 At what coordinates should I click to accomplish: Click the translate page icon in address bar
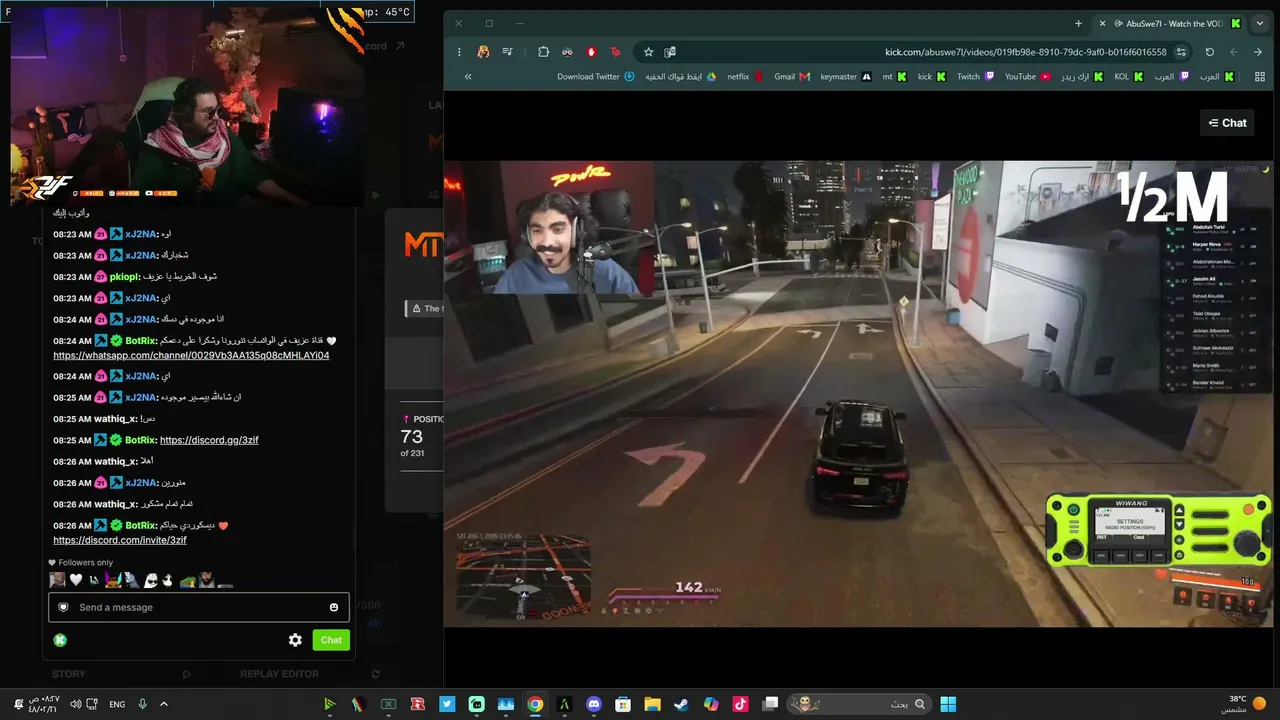(x=670, y=52)
